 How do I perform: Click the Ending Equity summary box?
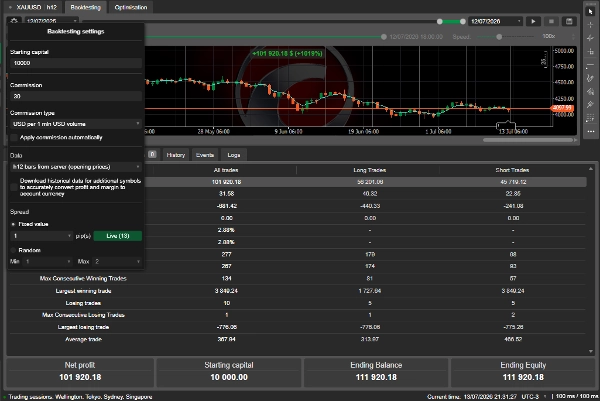[523, 372]
